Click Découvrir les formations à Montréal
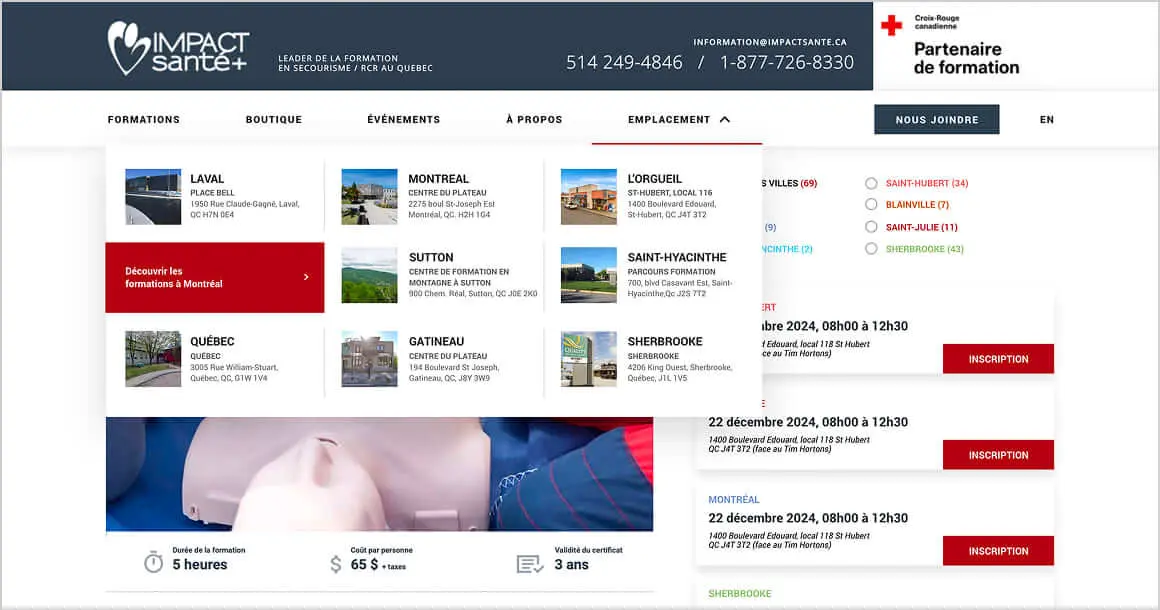The width and height of the screenshot is (1160, 610). pos(215,277)
